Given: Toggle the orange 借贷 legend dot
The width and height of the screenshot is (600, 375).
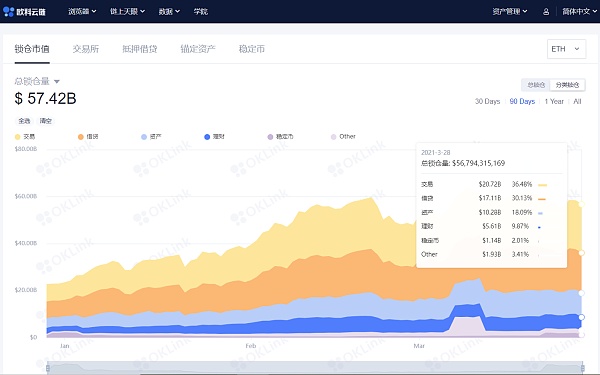Looking at the screenshot, I should click(x=81, y=137).
